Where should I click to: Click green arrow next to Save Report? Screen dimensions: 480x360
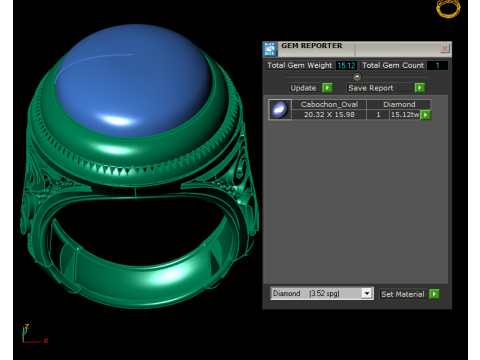[x=420, y=88]
